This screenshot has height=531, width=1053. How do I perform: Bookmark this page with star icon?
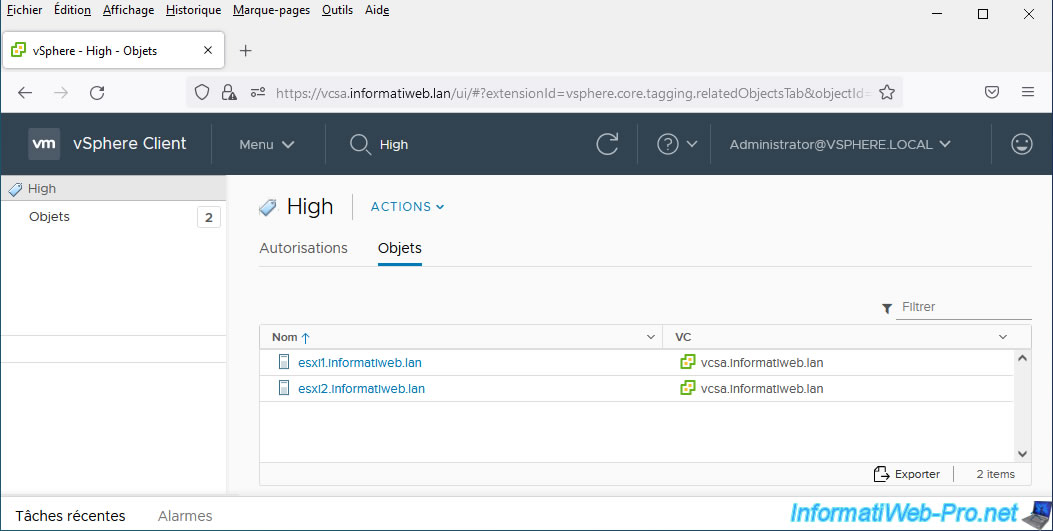[x=887, y=93]
